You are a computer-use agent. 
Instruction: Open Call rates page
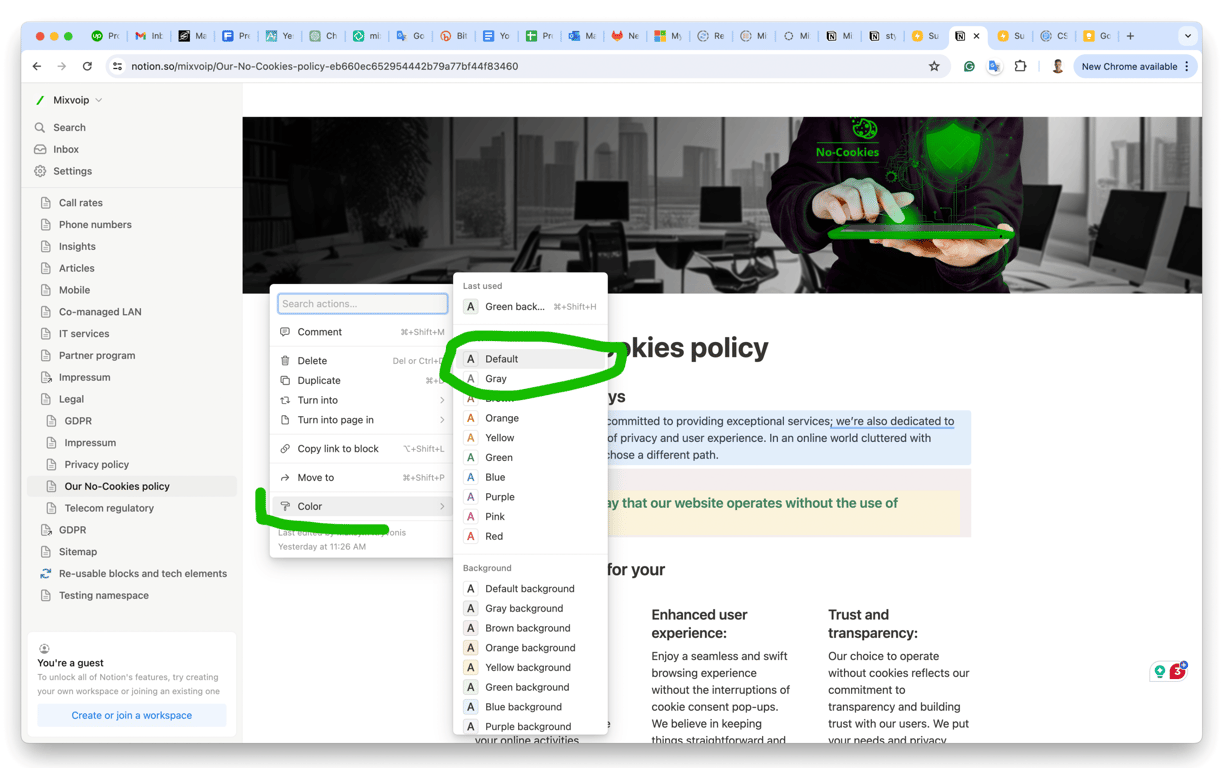(80, 203)
